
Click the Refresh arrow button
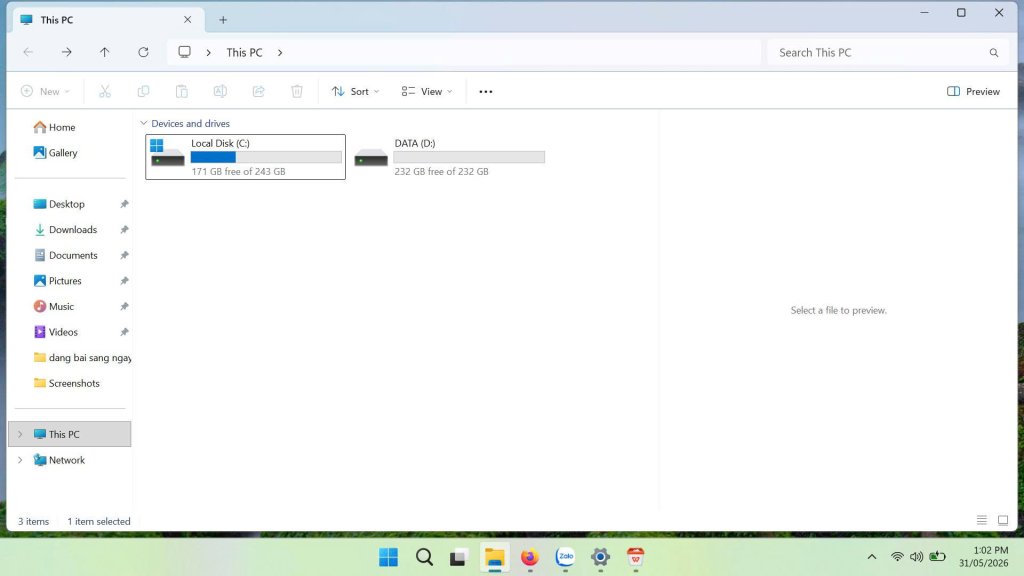(143, 52)
